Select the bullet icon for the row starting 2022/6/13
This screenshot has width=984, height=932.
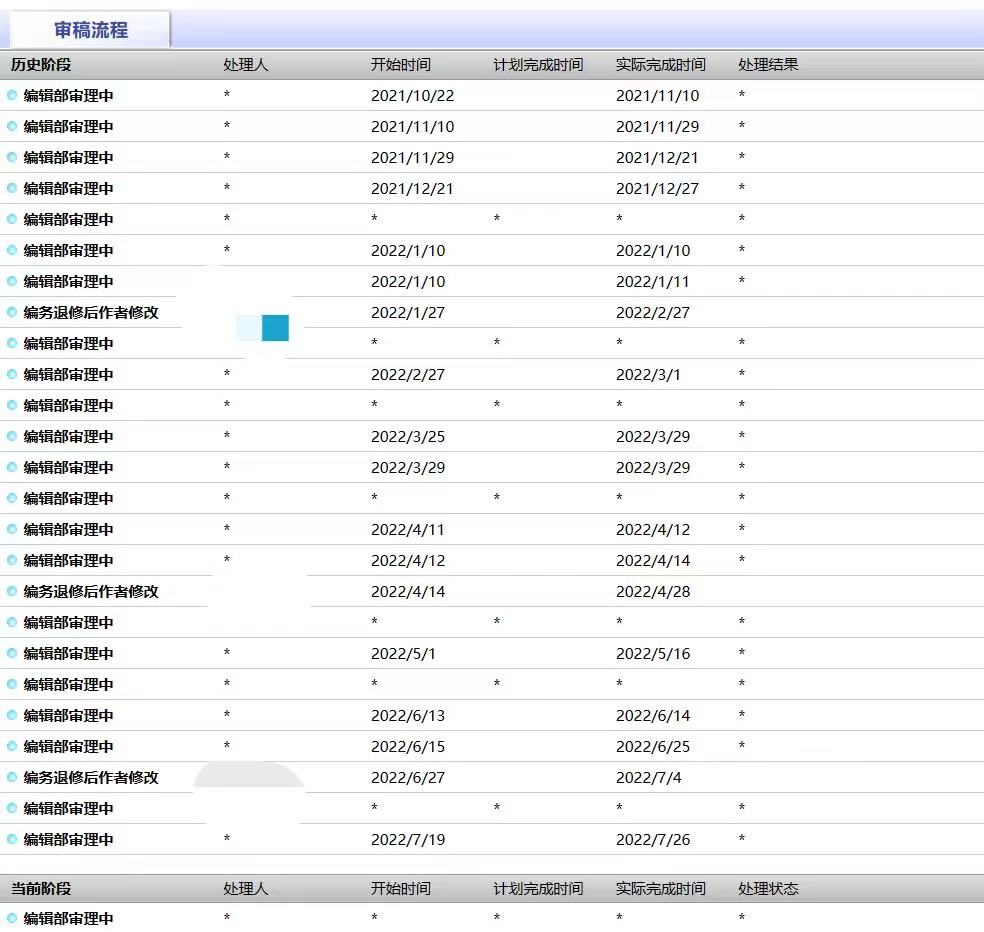click(x=12, y=716)
